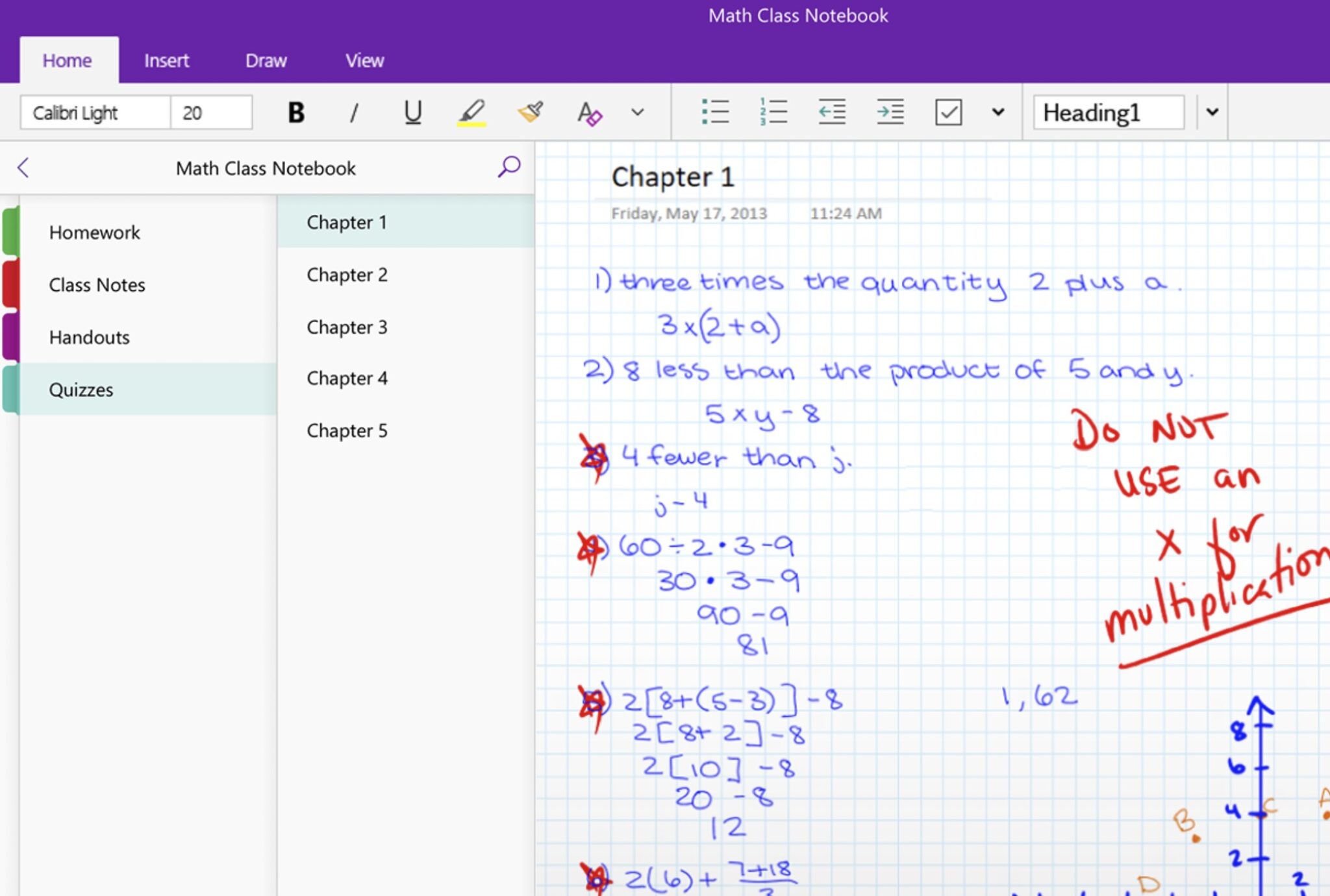Collapse the notebook pane with the back arrow

click(23, 168)
